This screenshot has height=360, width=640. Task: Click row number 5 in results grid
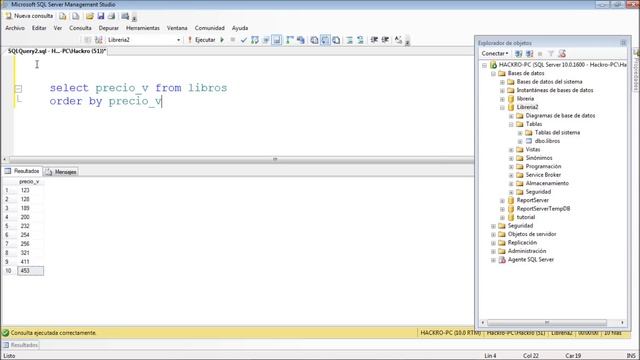click(9, 226)
